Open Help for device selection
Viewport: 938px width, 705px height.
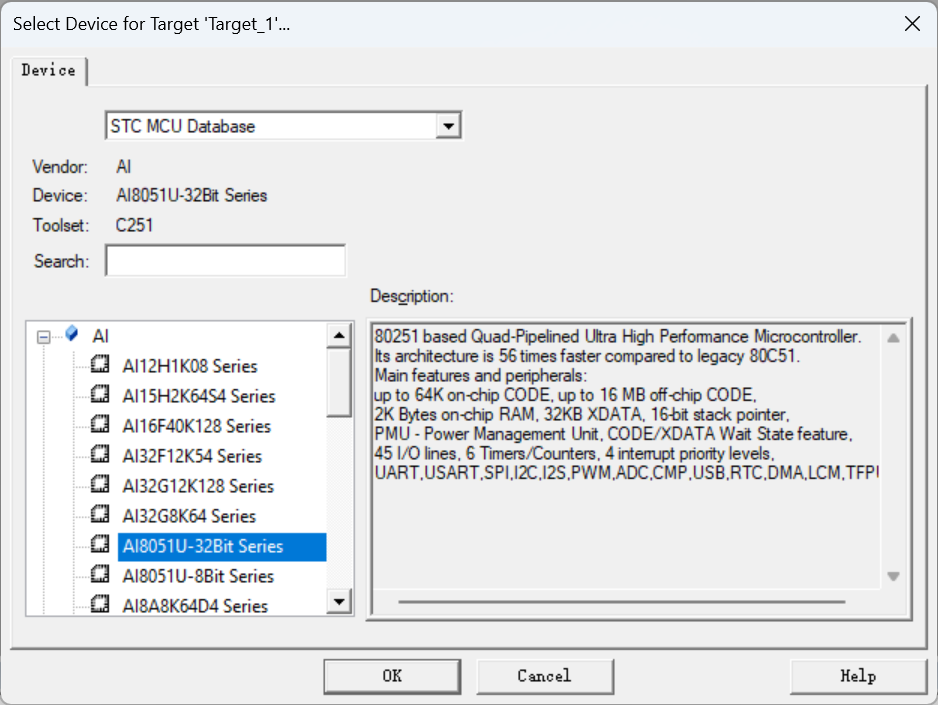point(858,676)
